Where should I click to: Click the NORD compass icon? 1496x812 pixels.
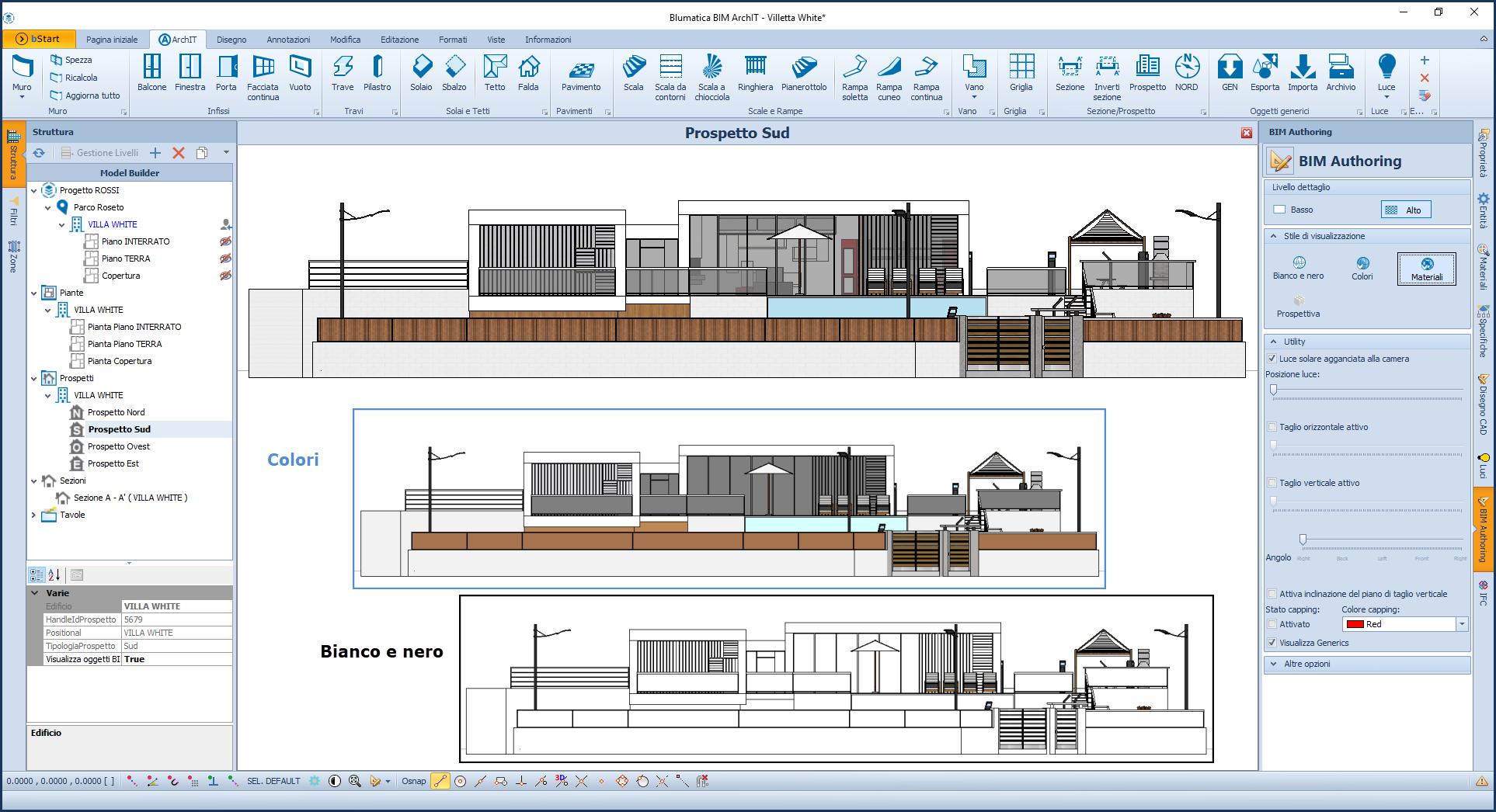point(1186,74)
